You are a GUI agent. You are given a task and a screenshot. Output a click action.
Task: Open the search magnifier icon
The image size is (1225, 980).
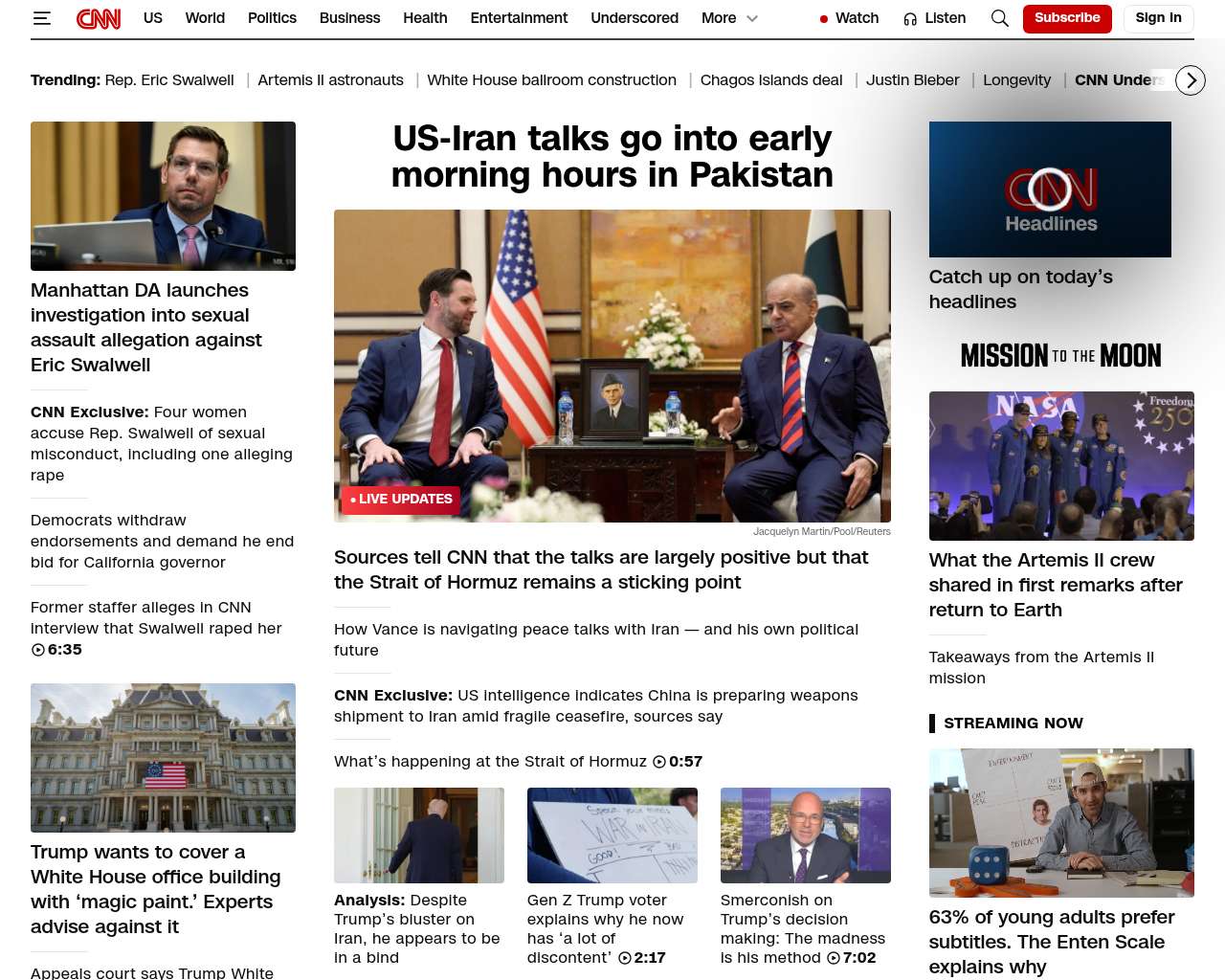coord(1000,18)
